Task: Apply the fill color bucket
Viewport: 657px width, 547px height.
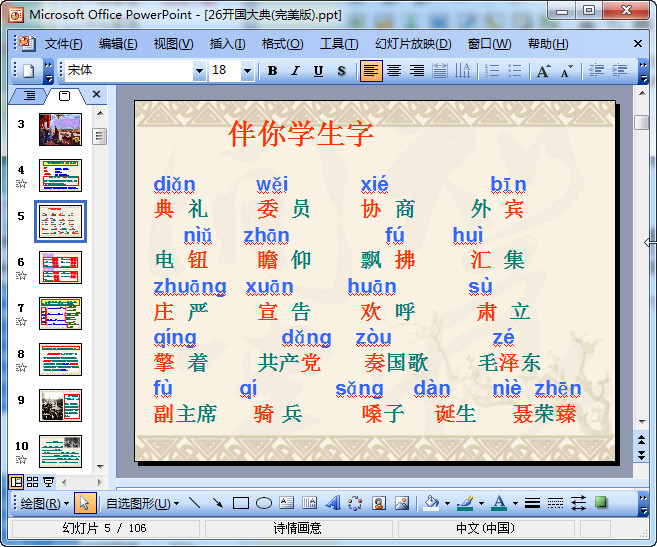Action: (x=432, y=503)
